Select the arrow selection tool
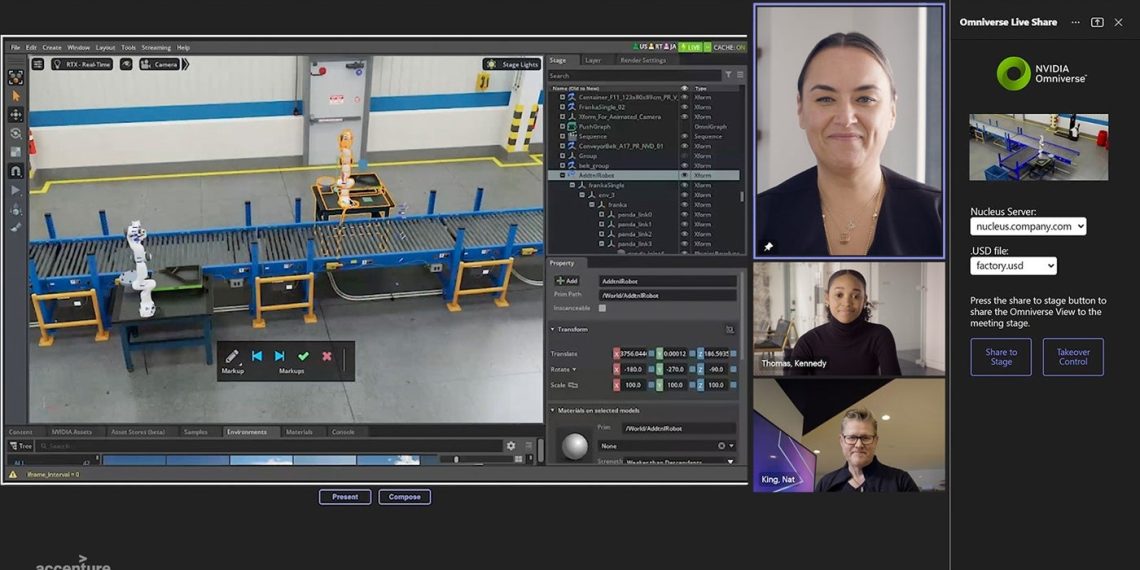The image size is (1140, 570). 16,95
